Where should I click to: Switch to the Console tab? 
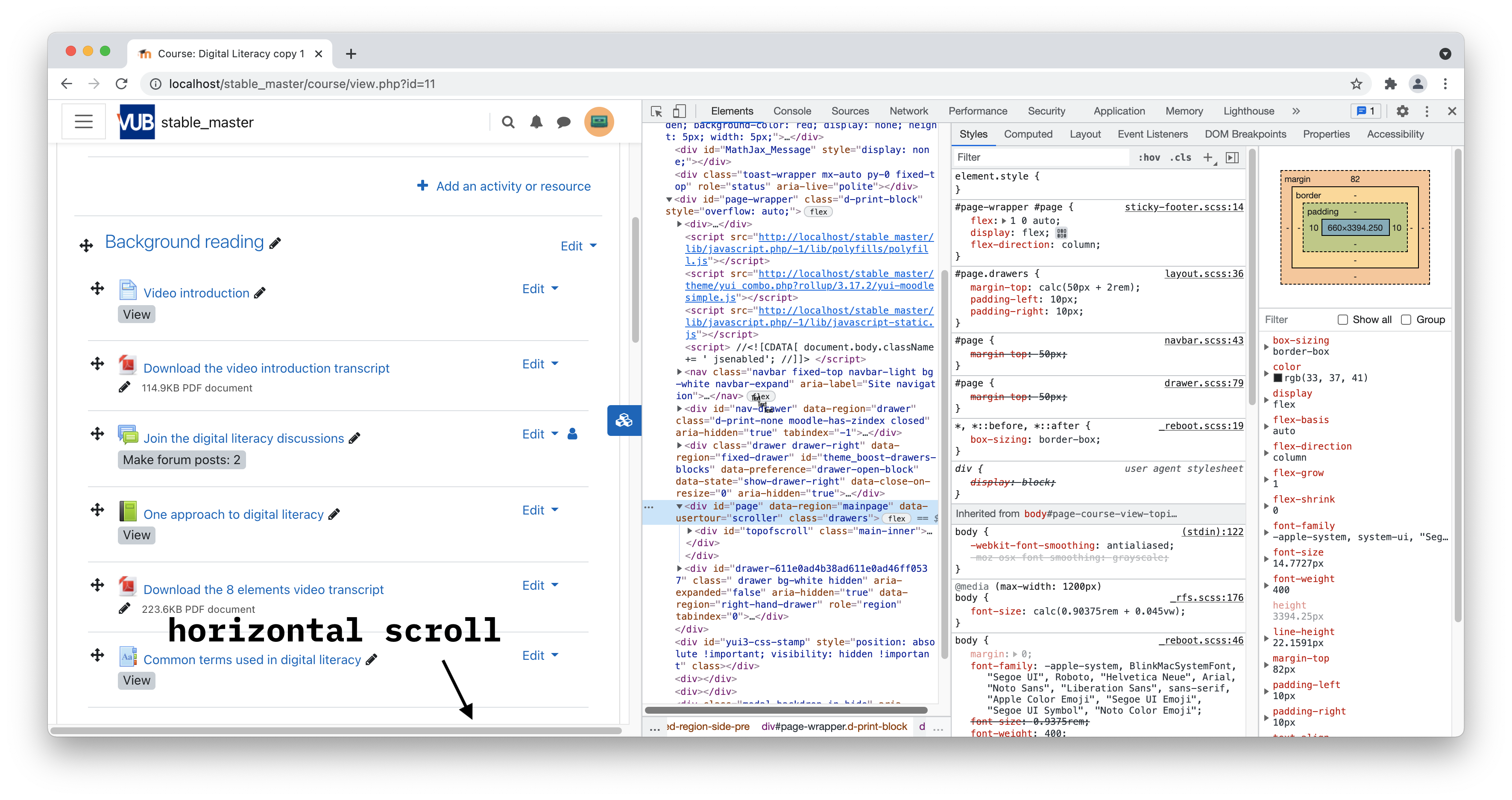(x=792, y=111)
